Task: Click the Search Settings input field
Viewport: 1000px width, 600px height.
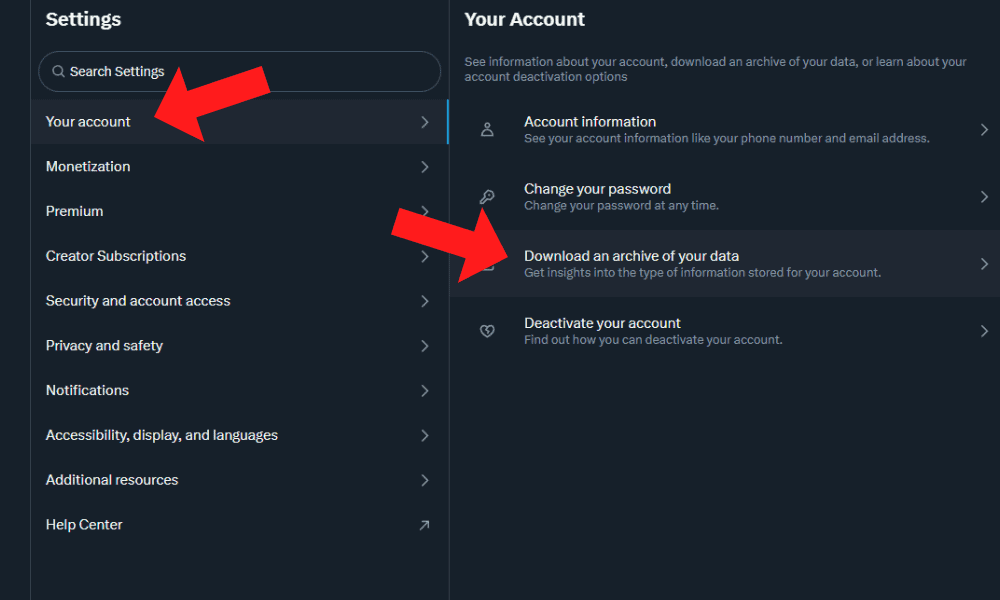Action: click(x=250, y=72)
